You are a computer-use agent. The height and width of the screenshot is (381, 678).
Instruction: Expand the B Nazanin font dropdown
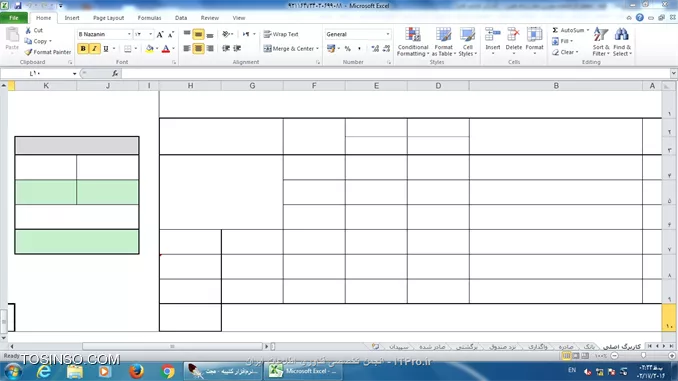[x=129, y=34]
